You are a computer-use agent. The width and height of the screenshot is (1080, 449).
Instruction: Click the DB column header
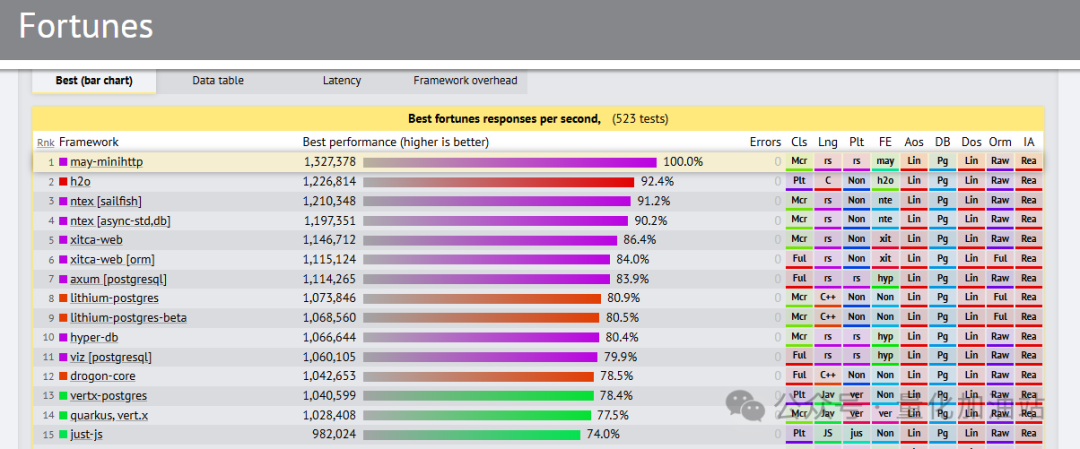point(942,142)
